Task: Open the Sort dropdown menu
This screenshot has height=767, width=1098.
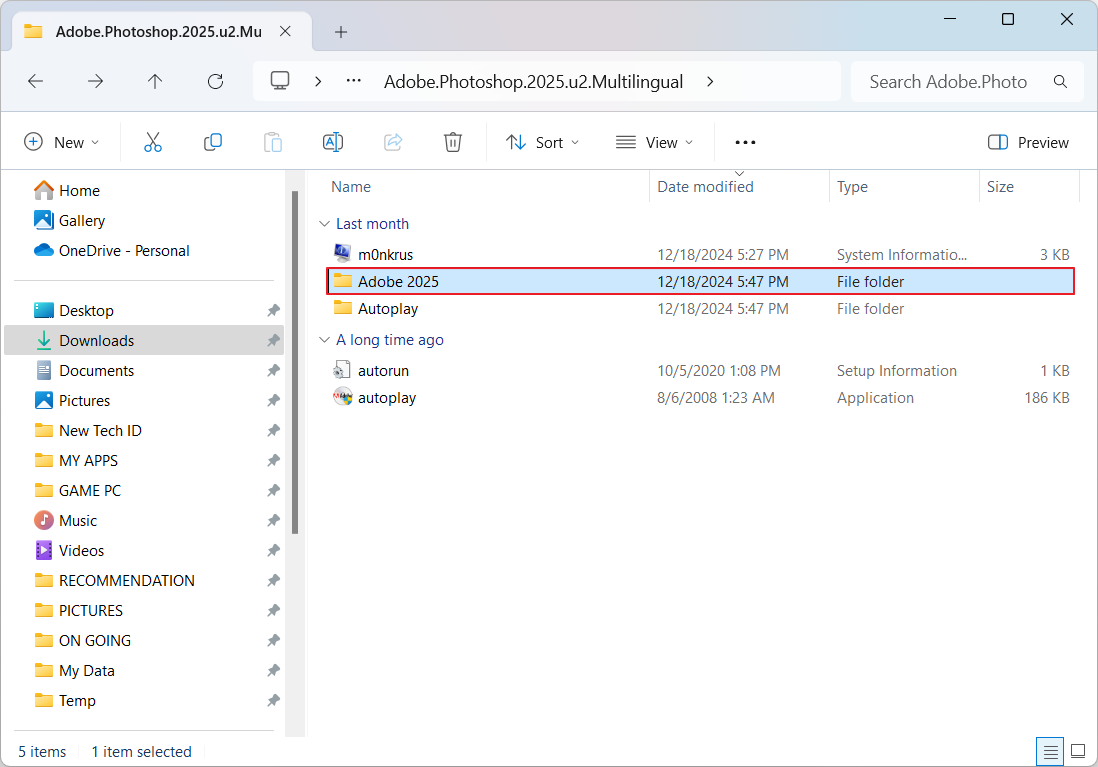Action: (x=543, y=142)
